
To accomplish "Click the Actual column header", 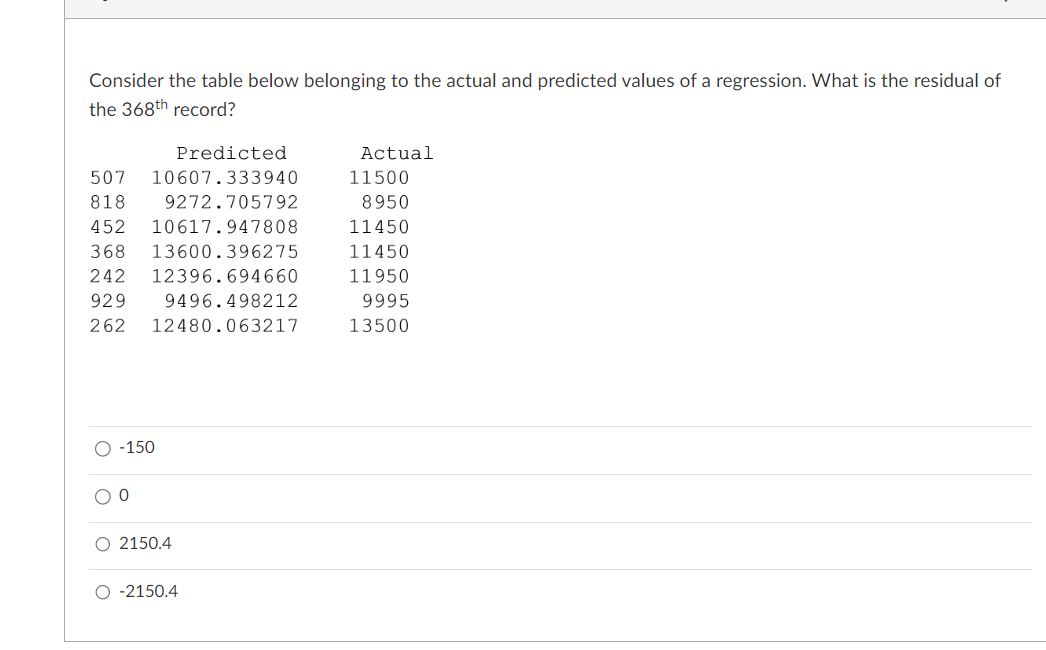I will click(397, 153).
